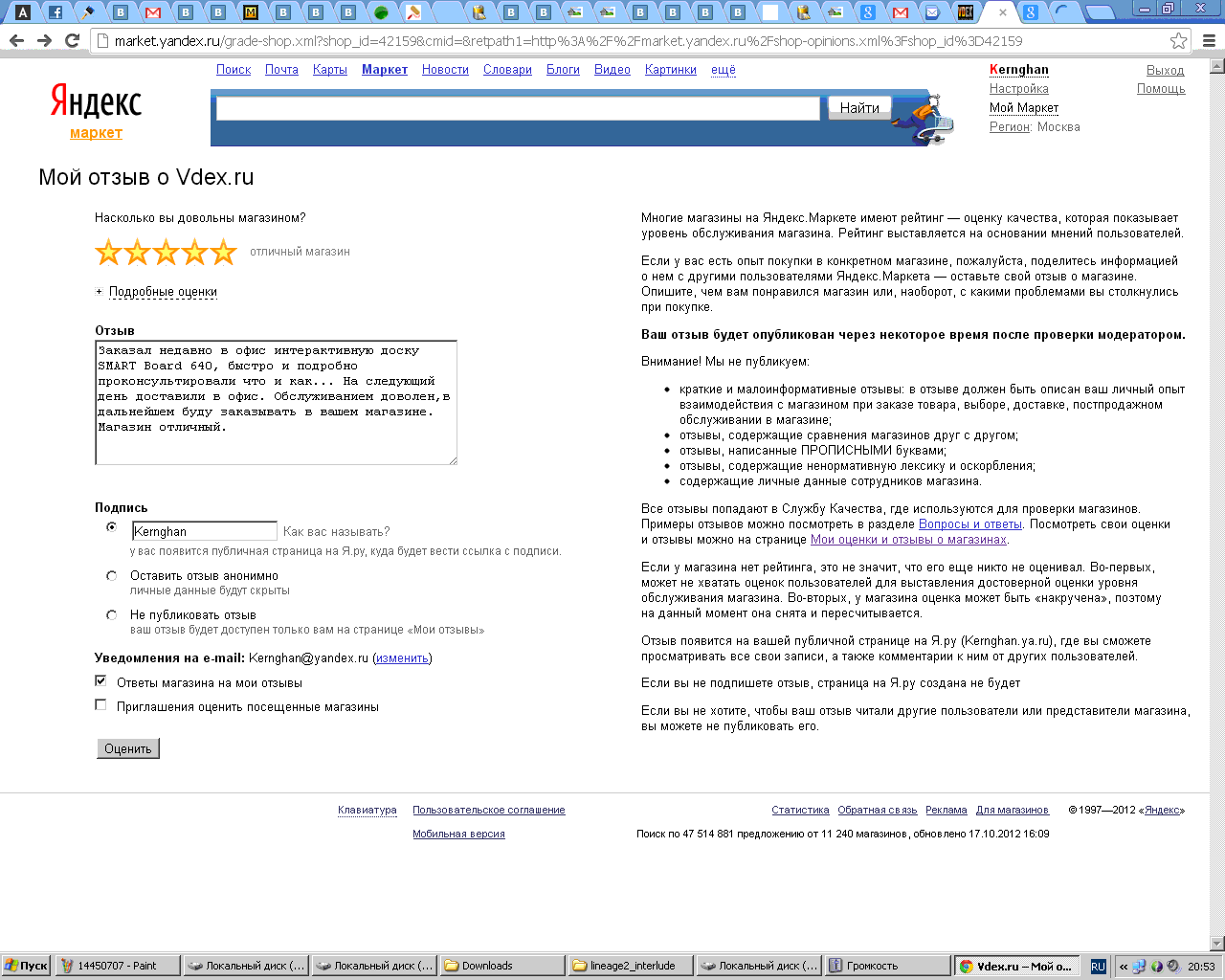
Task: Reload the page with the refresh icon
Action: pyautogui.click(x=72, y=41)
